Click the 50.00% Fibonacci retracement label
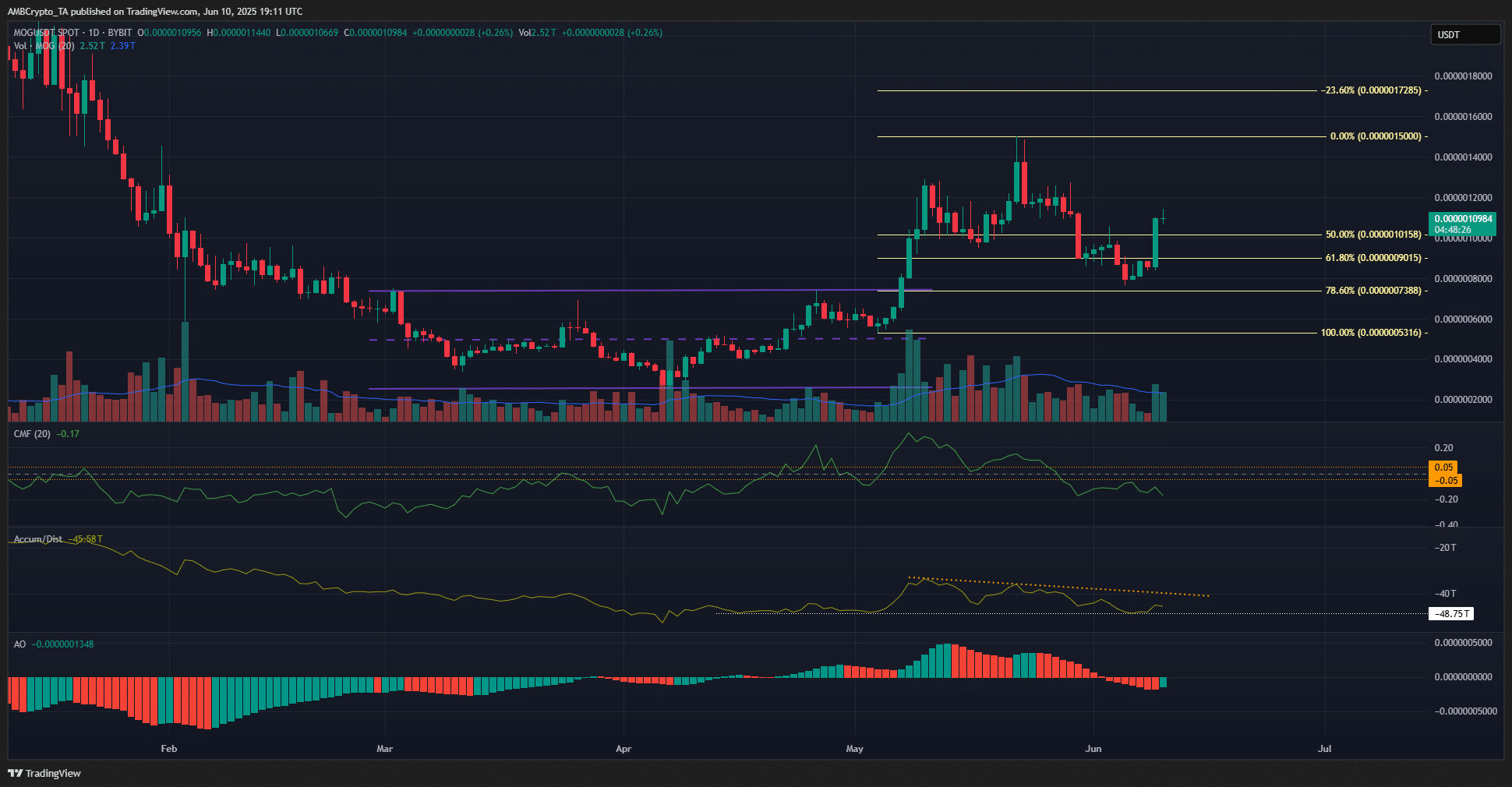 pos(1373,235)
